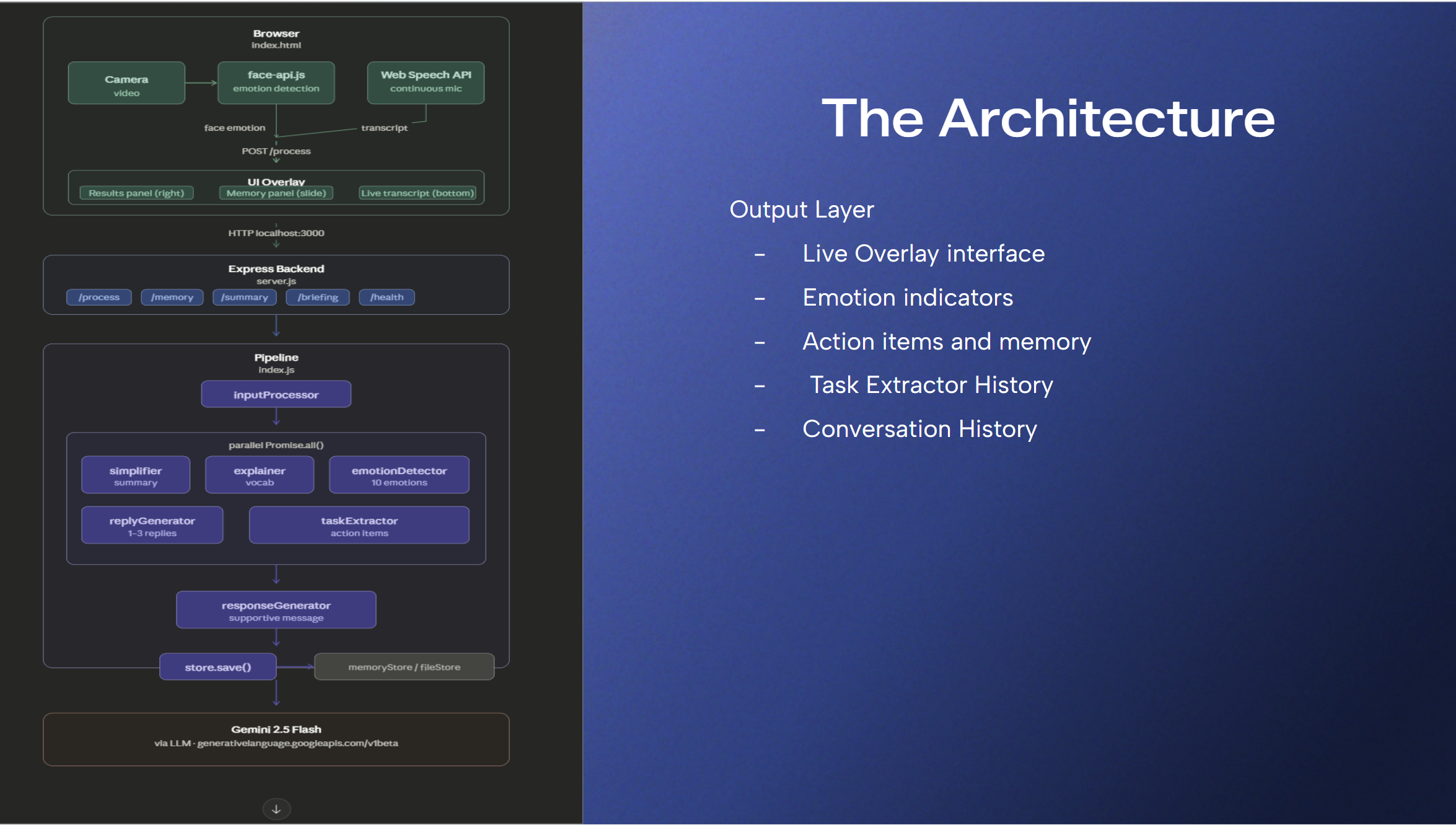
Task: Select emotionDetector 10 emotions block
Action: 399,475
